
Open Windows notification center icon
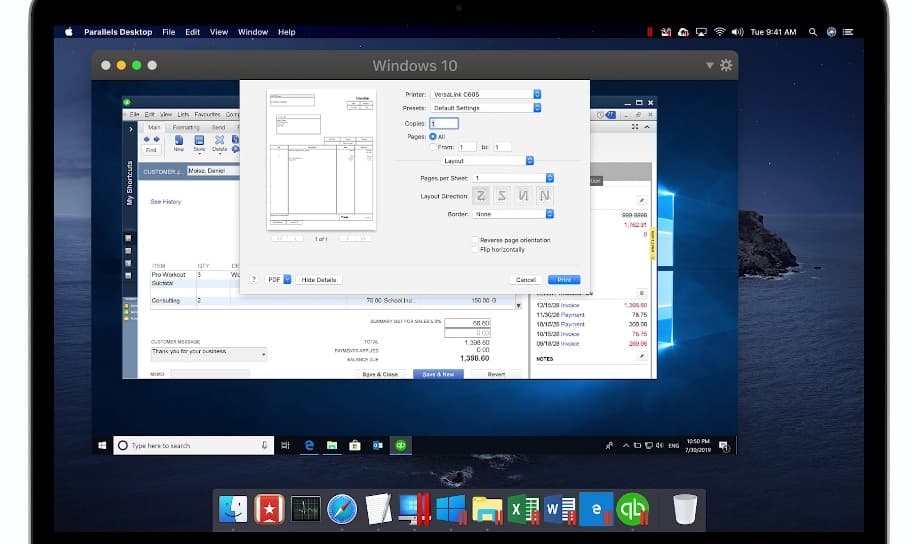tap(724, 446)
